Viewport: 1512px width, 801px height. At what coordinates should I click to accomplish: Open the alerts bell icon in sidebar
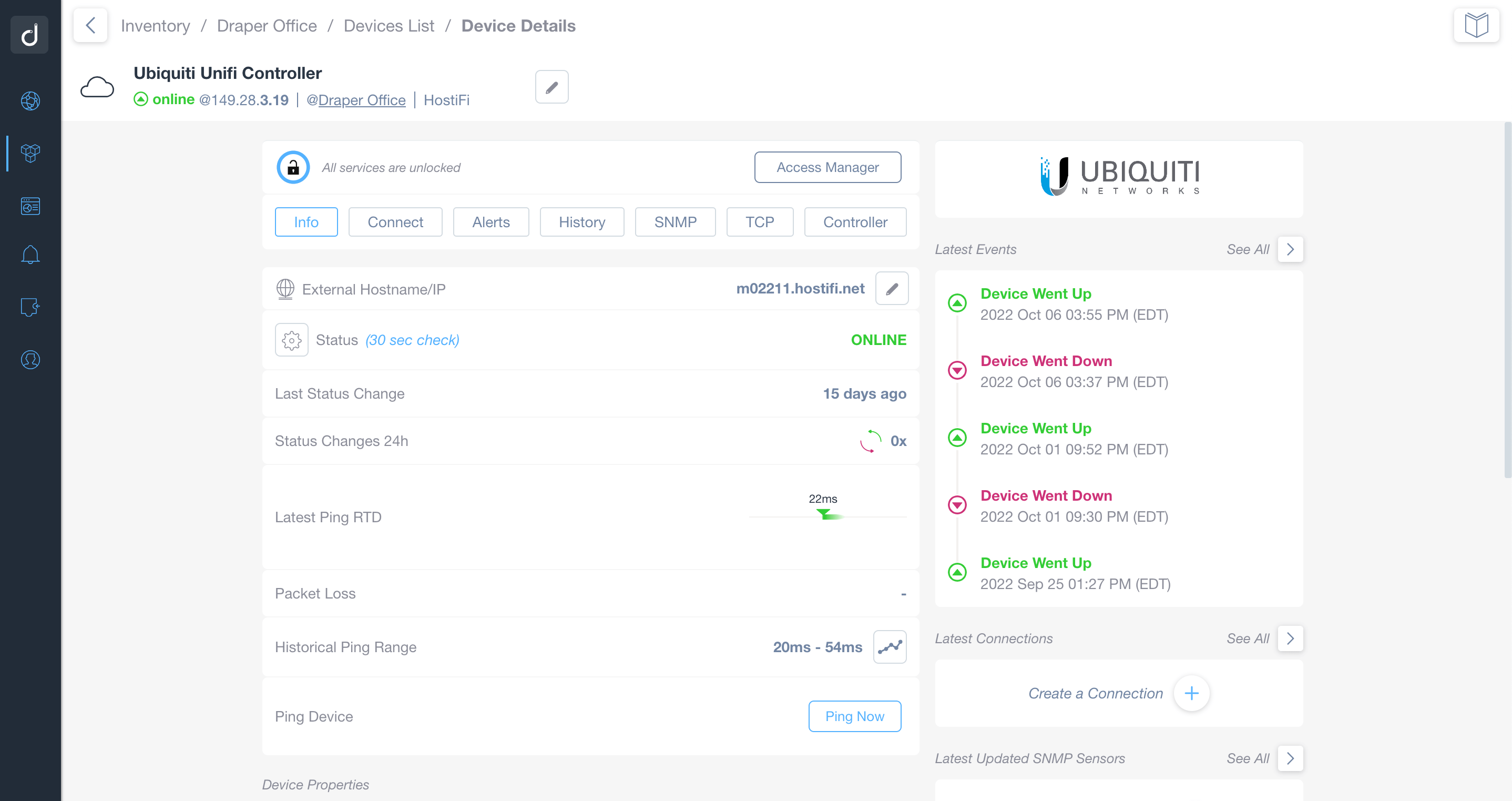coord(29,256)
